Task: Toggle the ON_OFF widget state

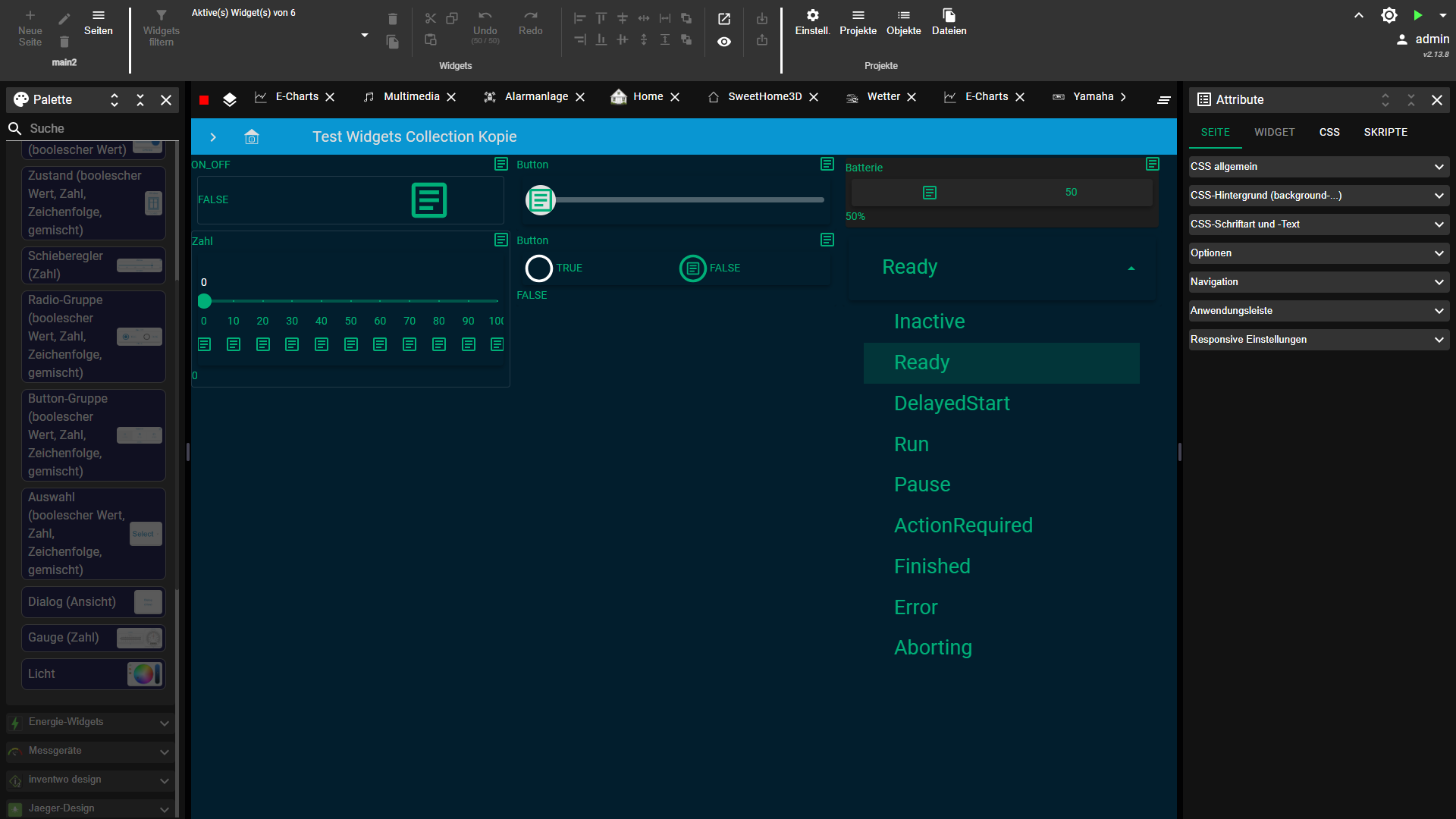Action: coord(429,199)
